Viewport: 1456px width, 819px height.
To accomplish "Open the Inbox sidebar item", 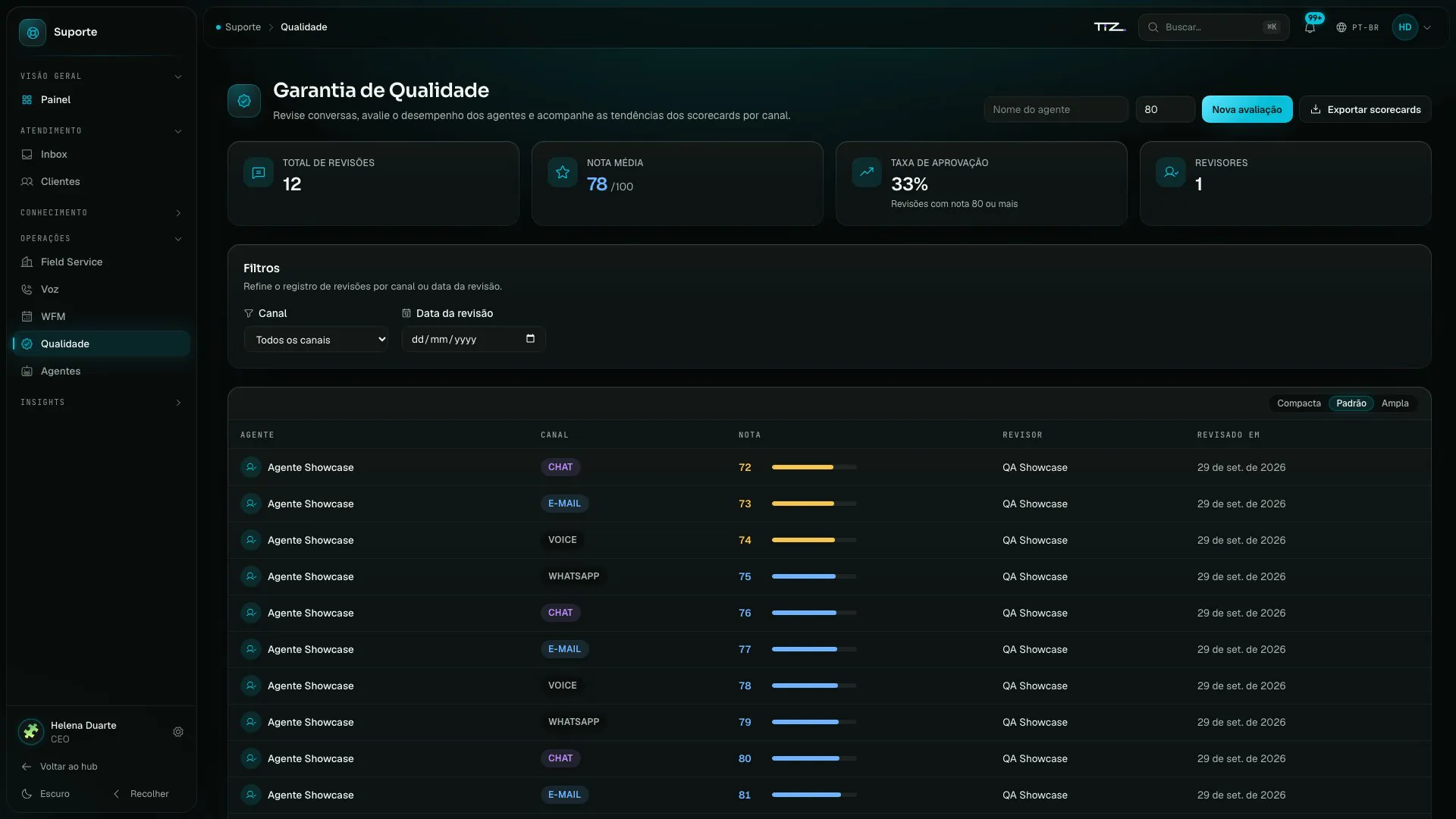I will (101, 155).
